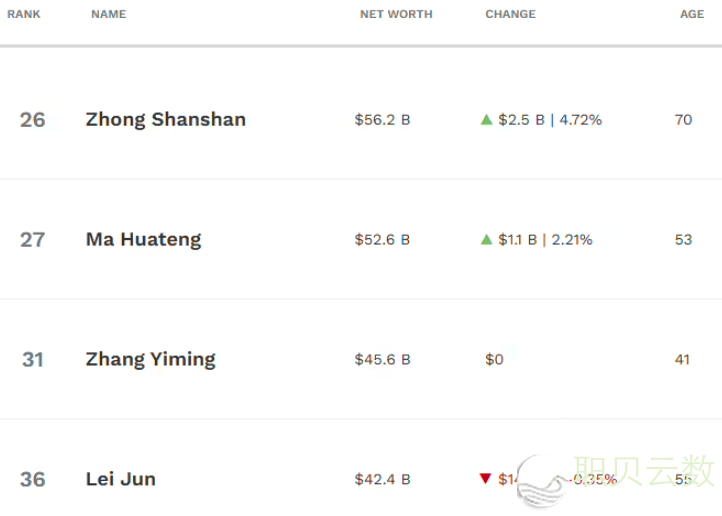
Task: Click the $2.5 B | 4.72% change text
Action: point(550,120)
